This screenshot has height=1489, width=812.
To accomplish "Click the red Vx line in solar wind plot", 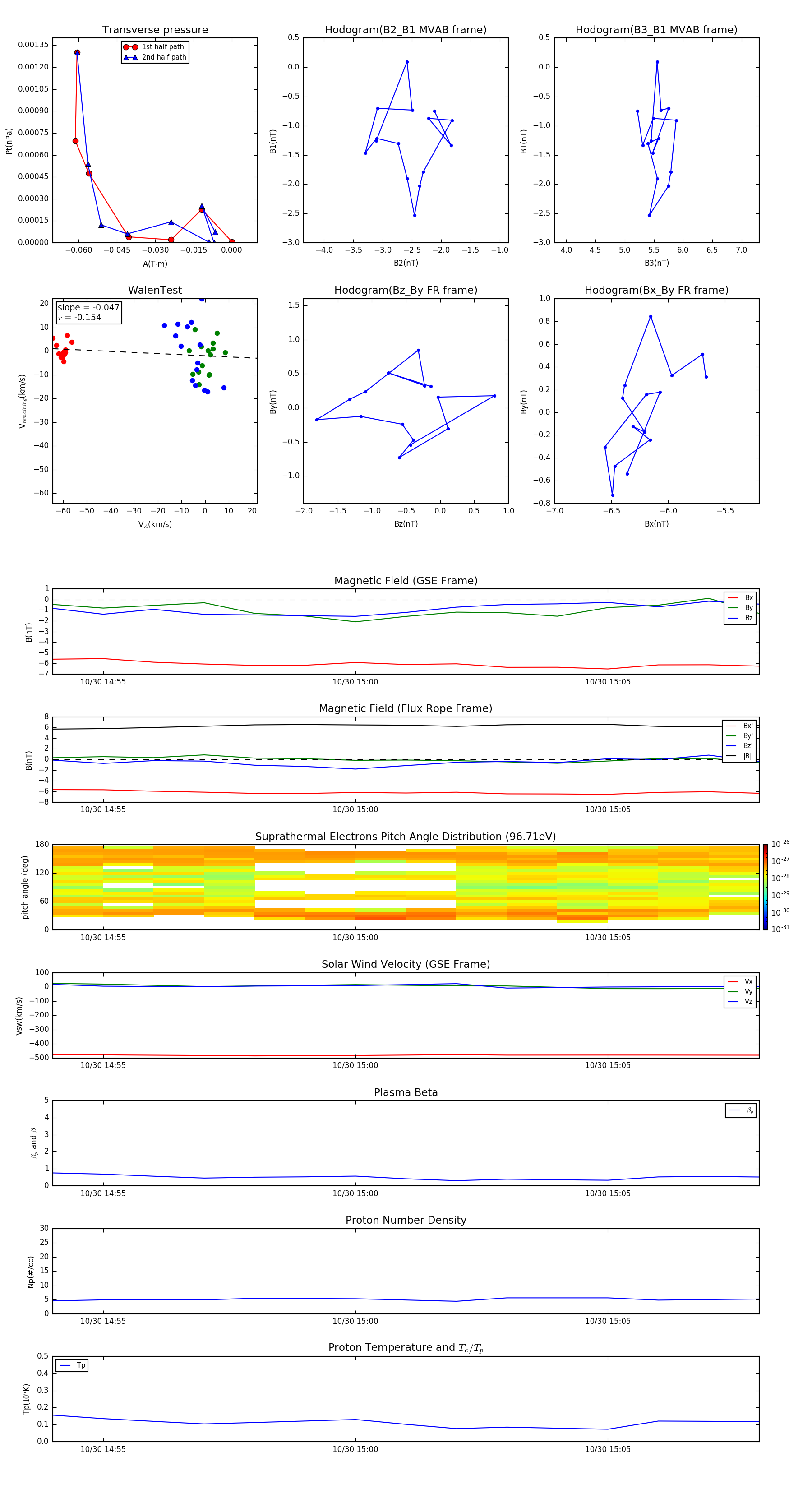I will pyautogui.click(x=406, y=1055).
